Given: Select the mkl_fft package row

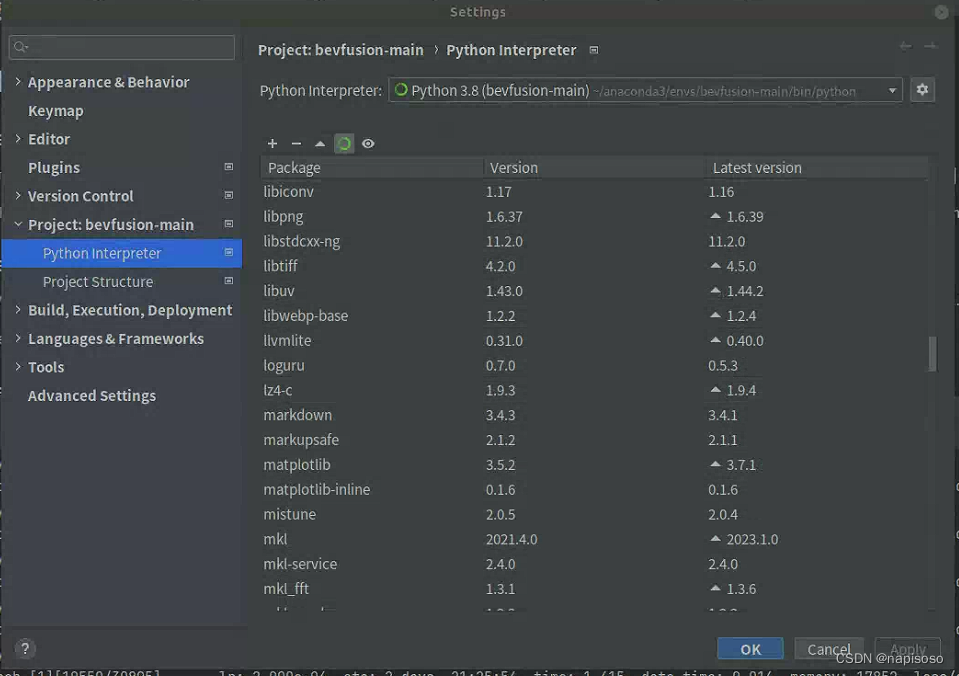Looking at the screenshot, I should point(594,589).
